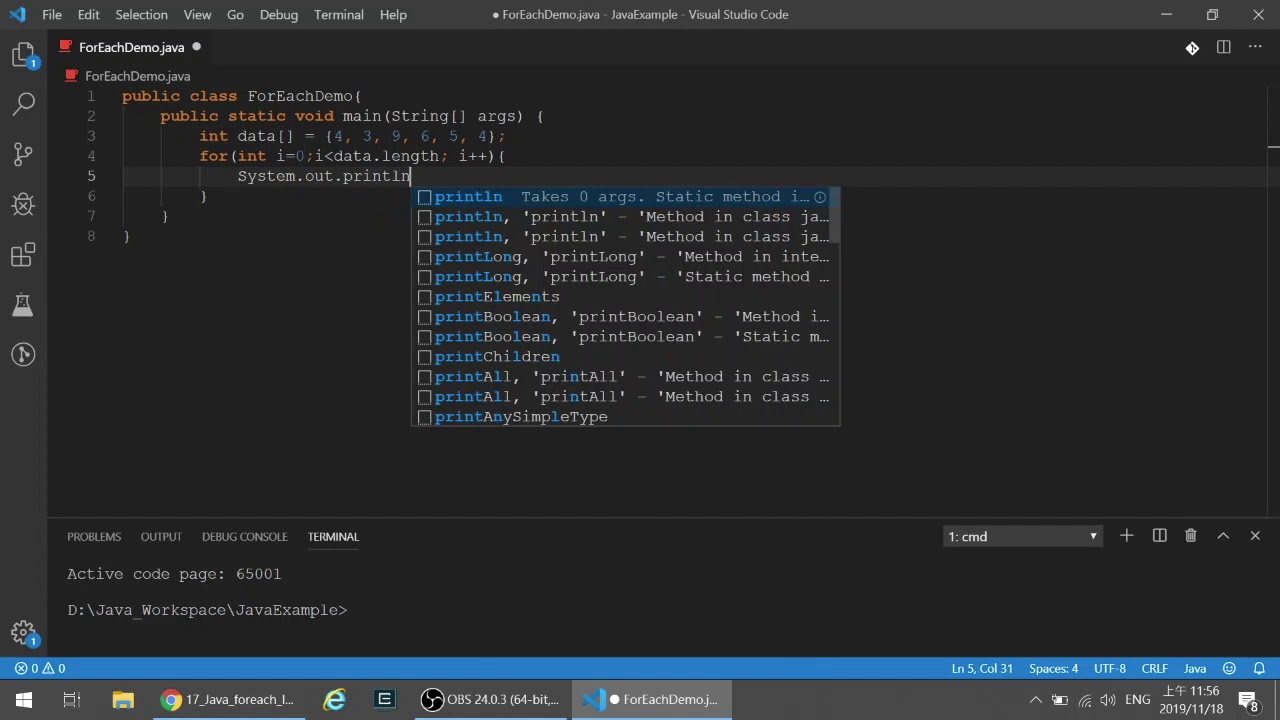Open the File menu
Image resolution: width=1280 pixels, height=720 pixels.
(x=52, y=15)
